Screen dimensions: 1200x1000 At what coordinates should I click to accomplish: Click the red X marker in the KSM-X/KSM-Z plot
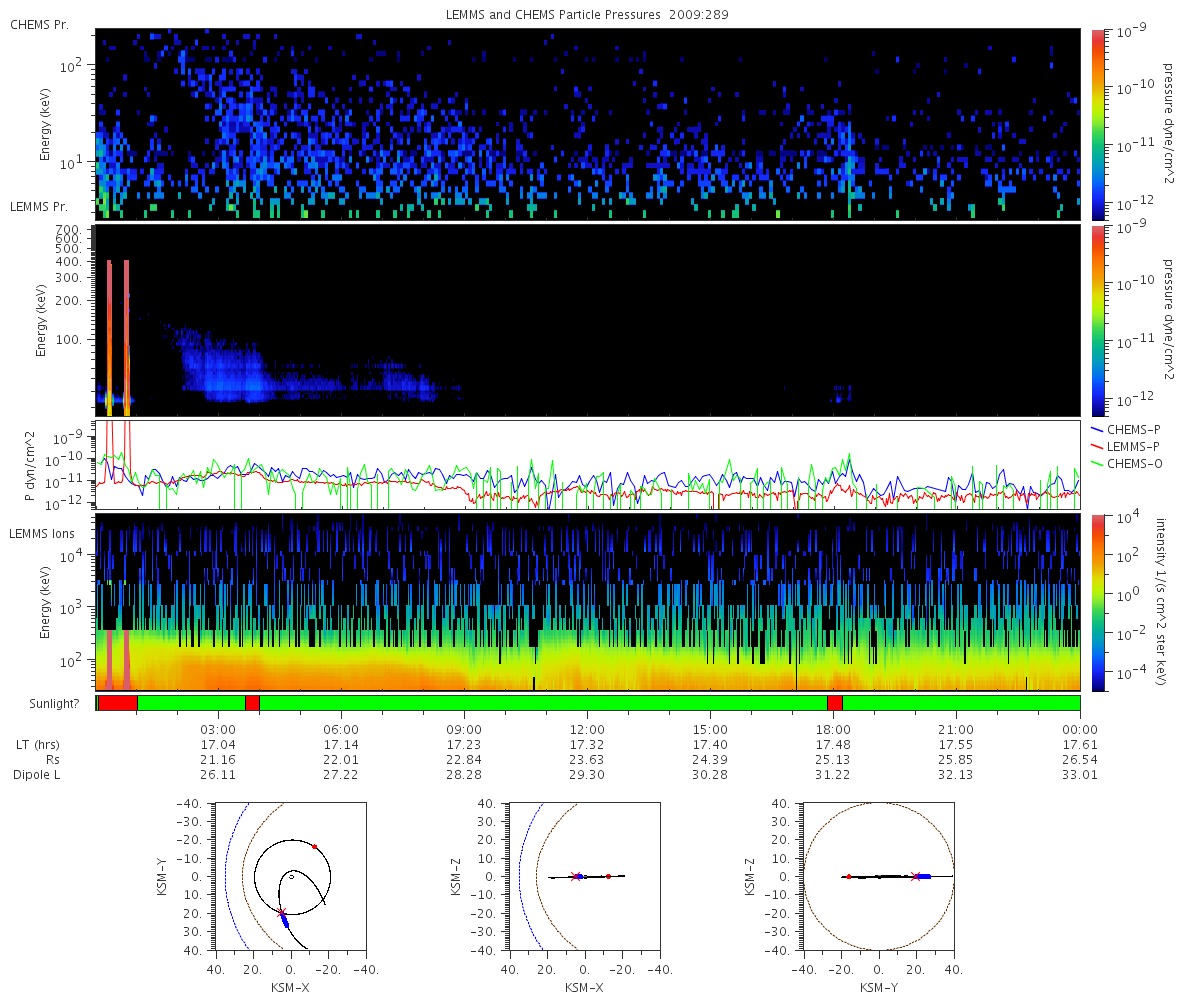[574, 876]
